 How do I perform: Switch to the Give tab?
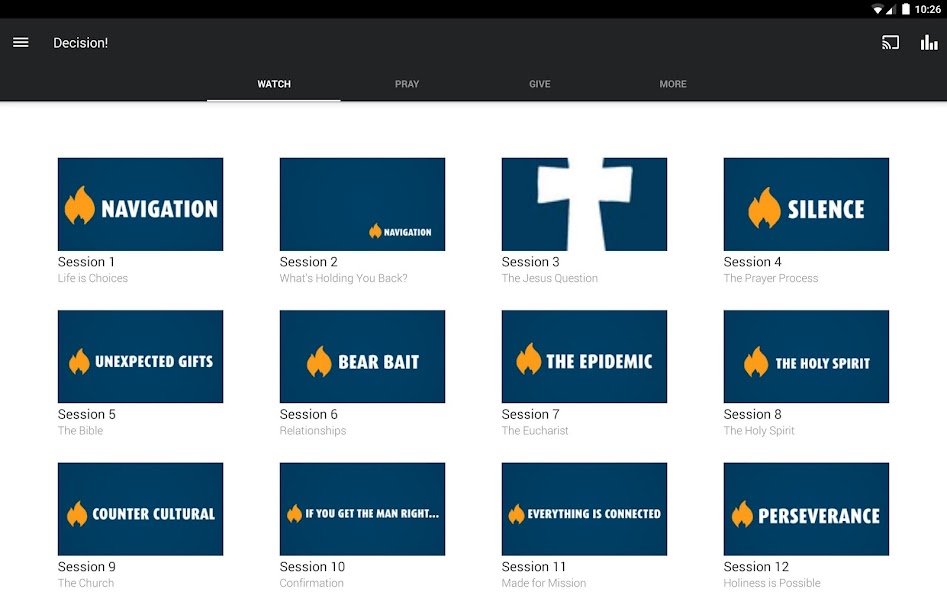tap(540, 84)
